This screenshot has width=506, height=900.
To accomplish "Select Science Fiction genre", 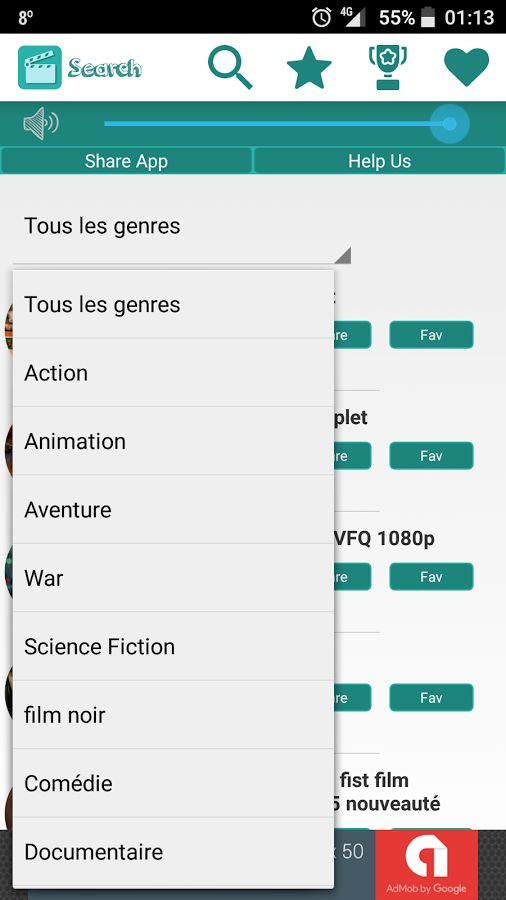I will pos(173,646).
